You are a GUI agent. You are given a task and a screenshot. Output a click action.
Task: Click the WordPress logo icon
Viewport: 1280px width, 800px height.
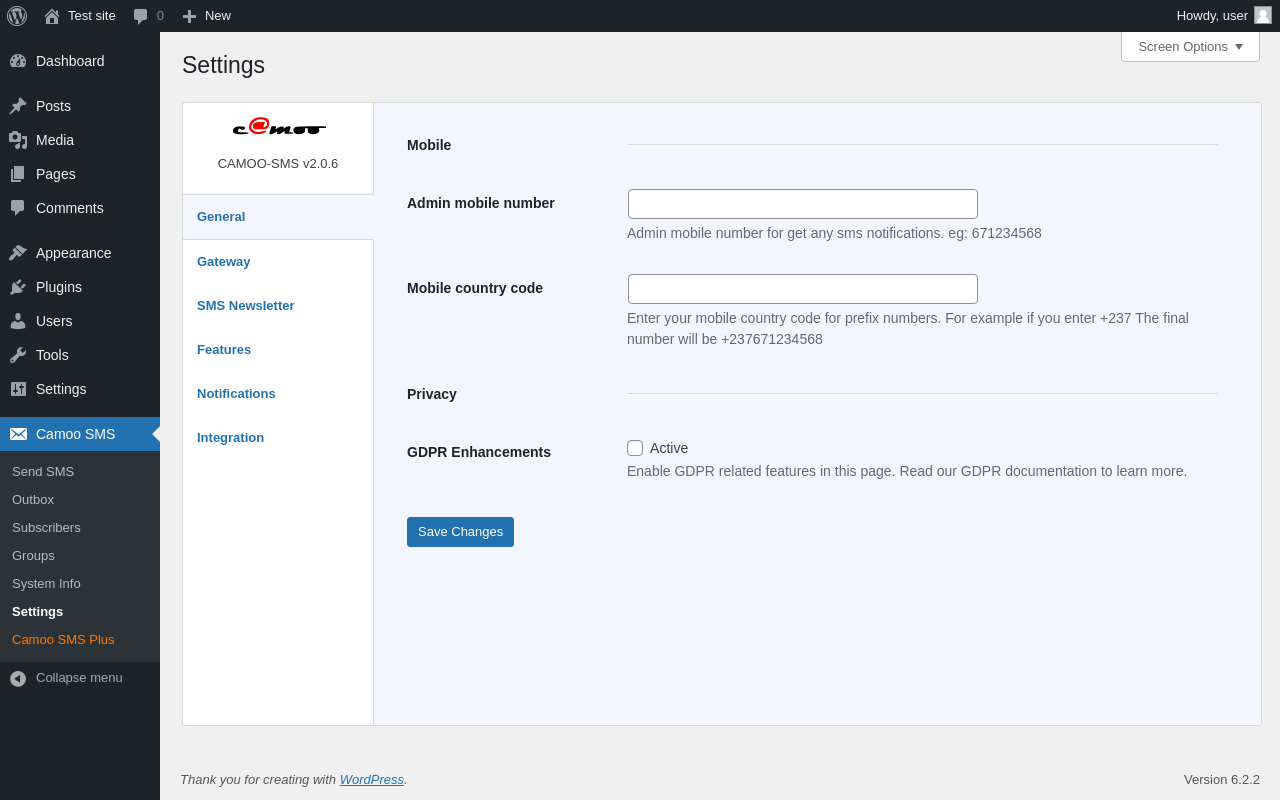tap(17, 16)
